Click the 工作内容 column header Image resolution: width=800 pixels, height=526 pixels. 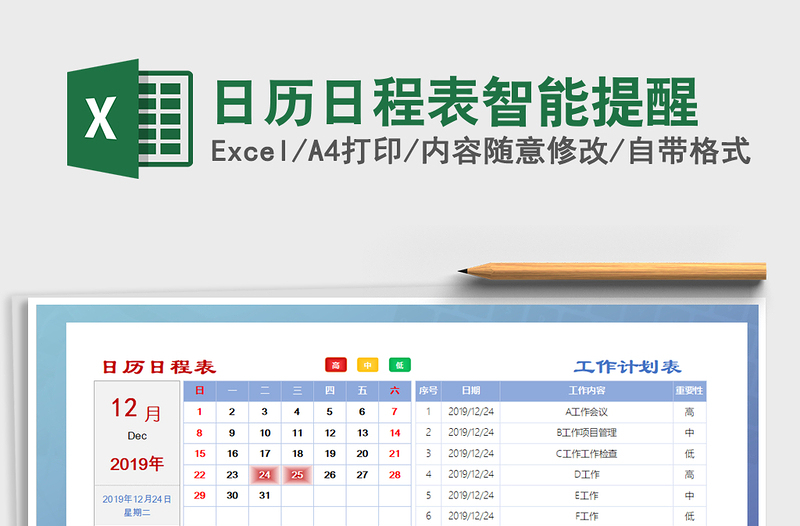pyautogui.click(x=587, y=391)
